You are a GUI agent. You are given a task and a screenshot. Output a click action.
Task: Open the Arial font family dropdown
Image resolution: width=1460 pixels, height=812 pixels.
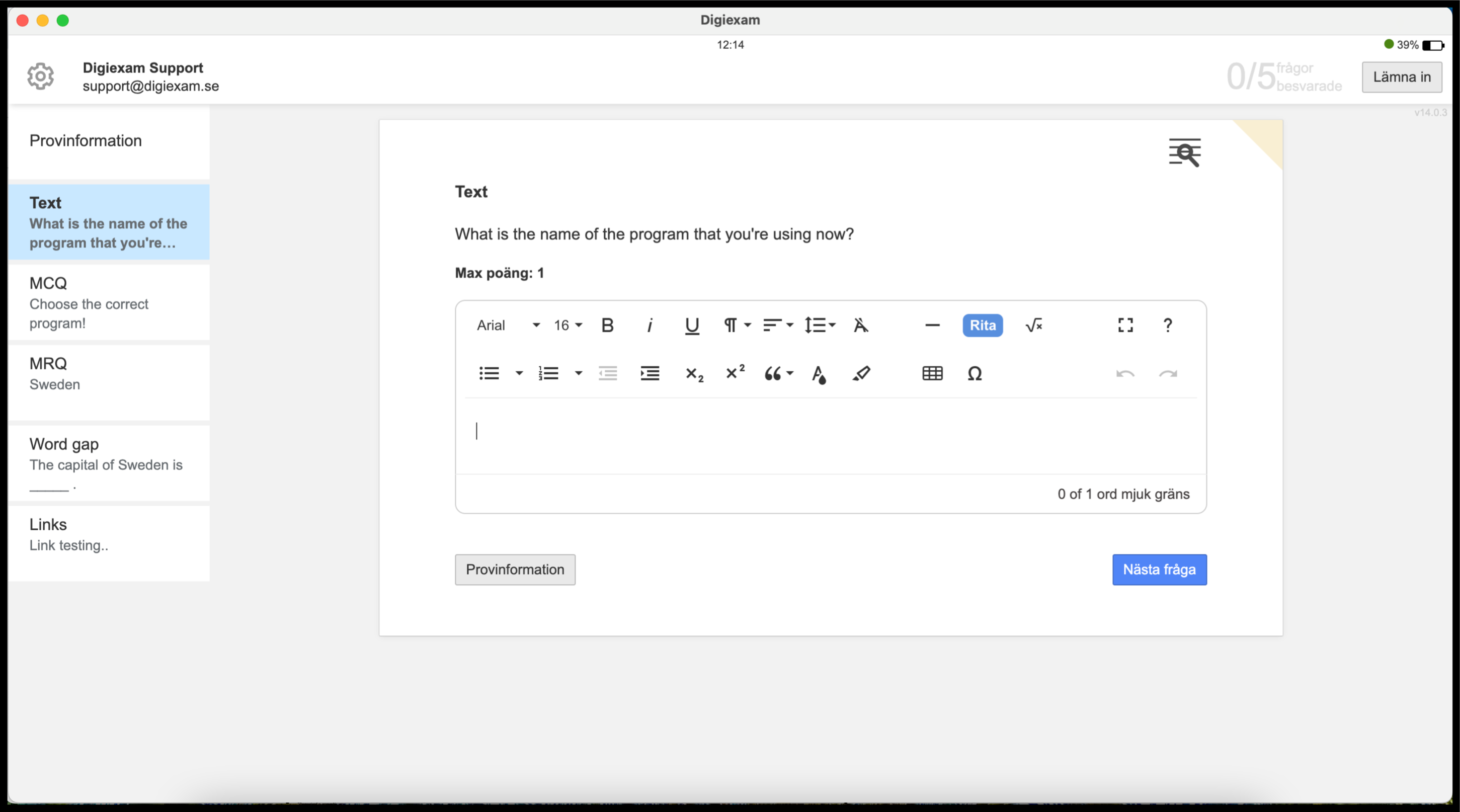tap(508, 326)
